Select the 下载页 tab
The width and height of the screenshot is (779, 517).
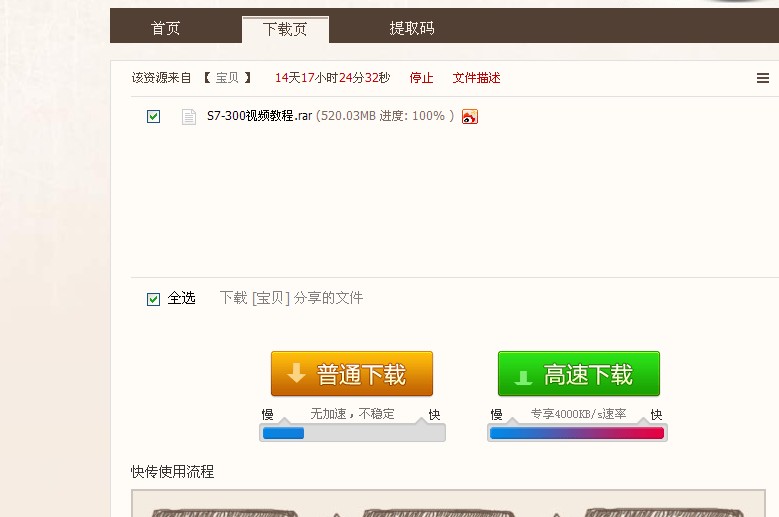coord(285,29)
